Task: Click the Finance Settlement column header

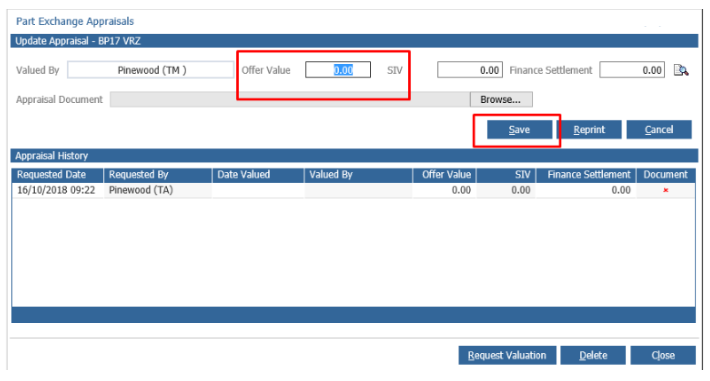Action: pos(586,175)
